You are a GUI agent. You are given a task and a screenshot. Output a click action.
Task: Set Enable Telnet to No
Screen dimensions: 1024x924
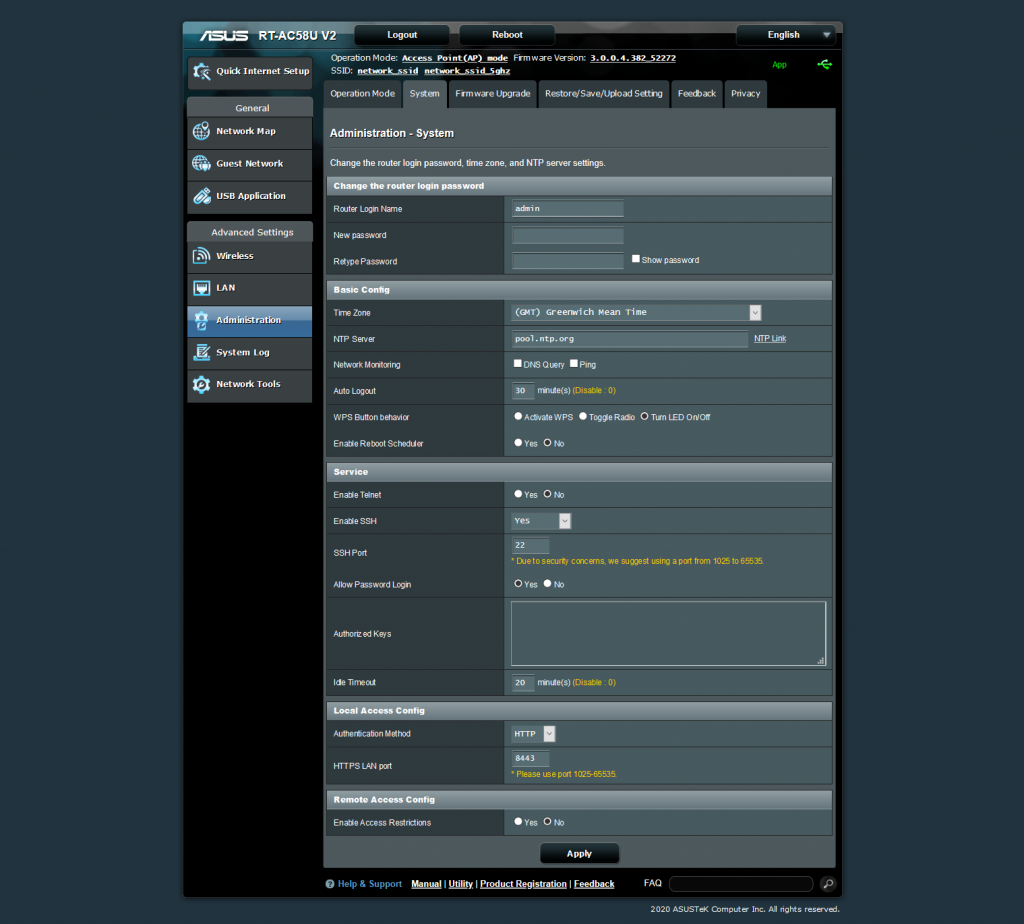[x=547, y=494]
